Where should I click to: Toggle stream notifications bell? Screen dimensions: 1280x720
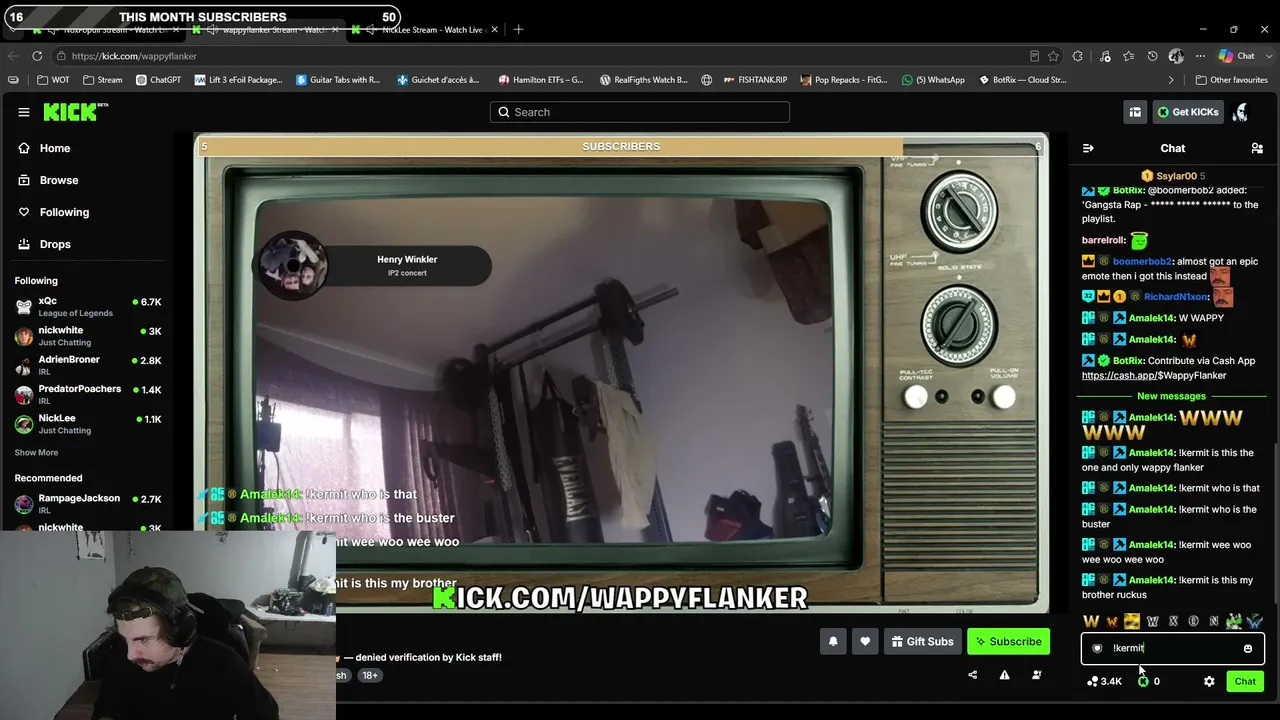[x=833, y=641]
